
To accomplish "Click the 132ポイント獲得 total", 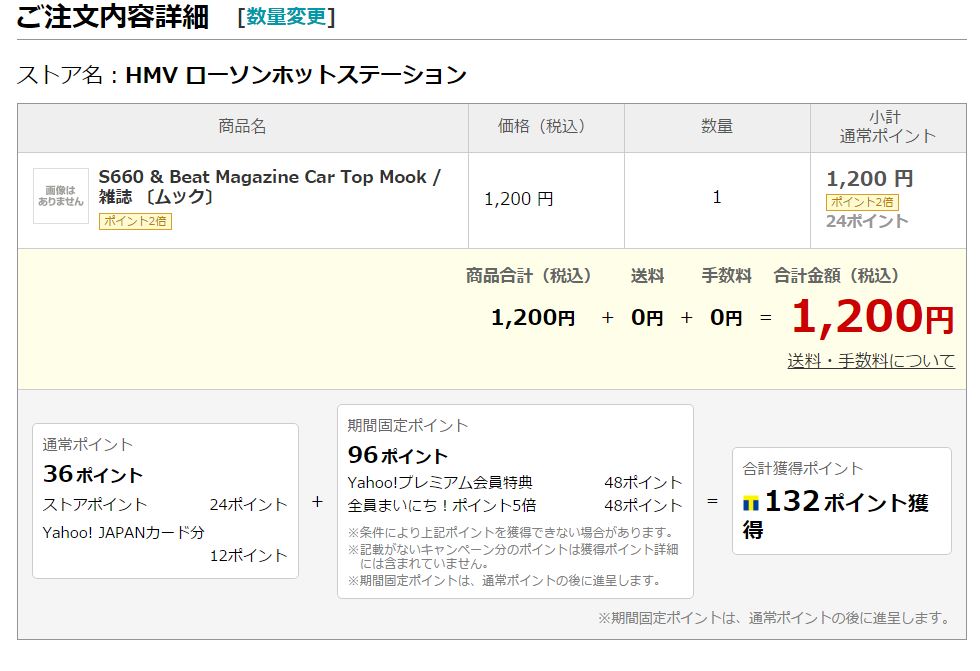I will (836, 514).
